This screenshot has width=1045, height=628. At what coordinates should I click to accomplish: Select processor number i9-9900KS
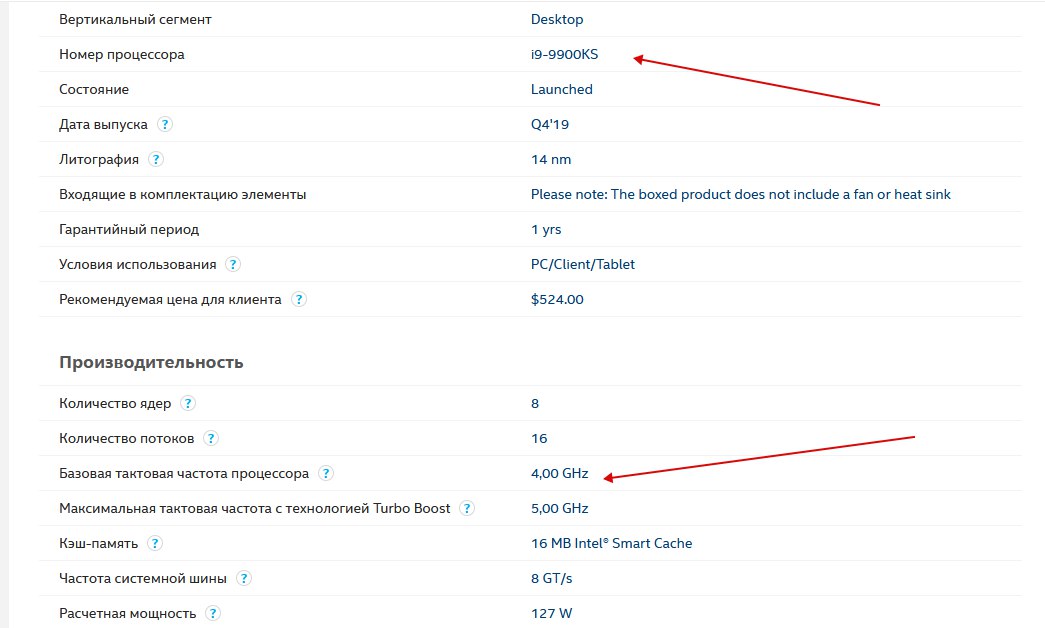(564, 55)
